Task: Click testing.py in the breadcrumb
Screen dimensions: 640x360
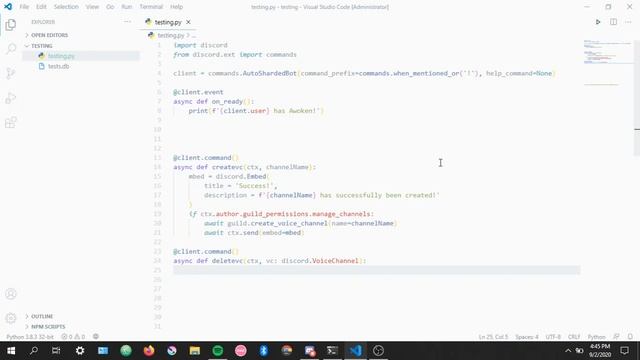Action: (171, 36)
